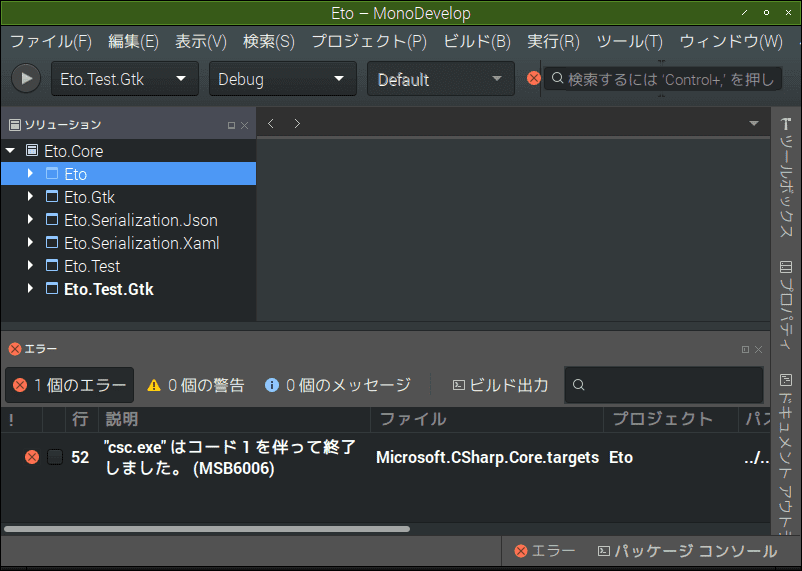Screen dimensions: 802x571
Task: Focus the Control+, search field in toolbar
Action: click(663, 79)
